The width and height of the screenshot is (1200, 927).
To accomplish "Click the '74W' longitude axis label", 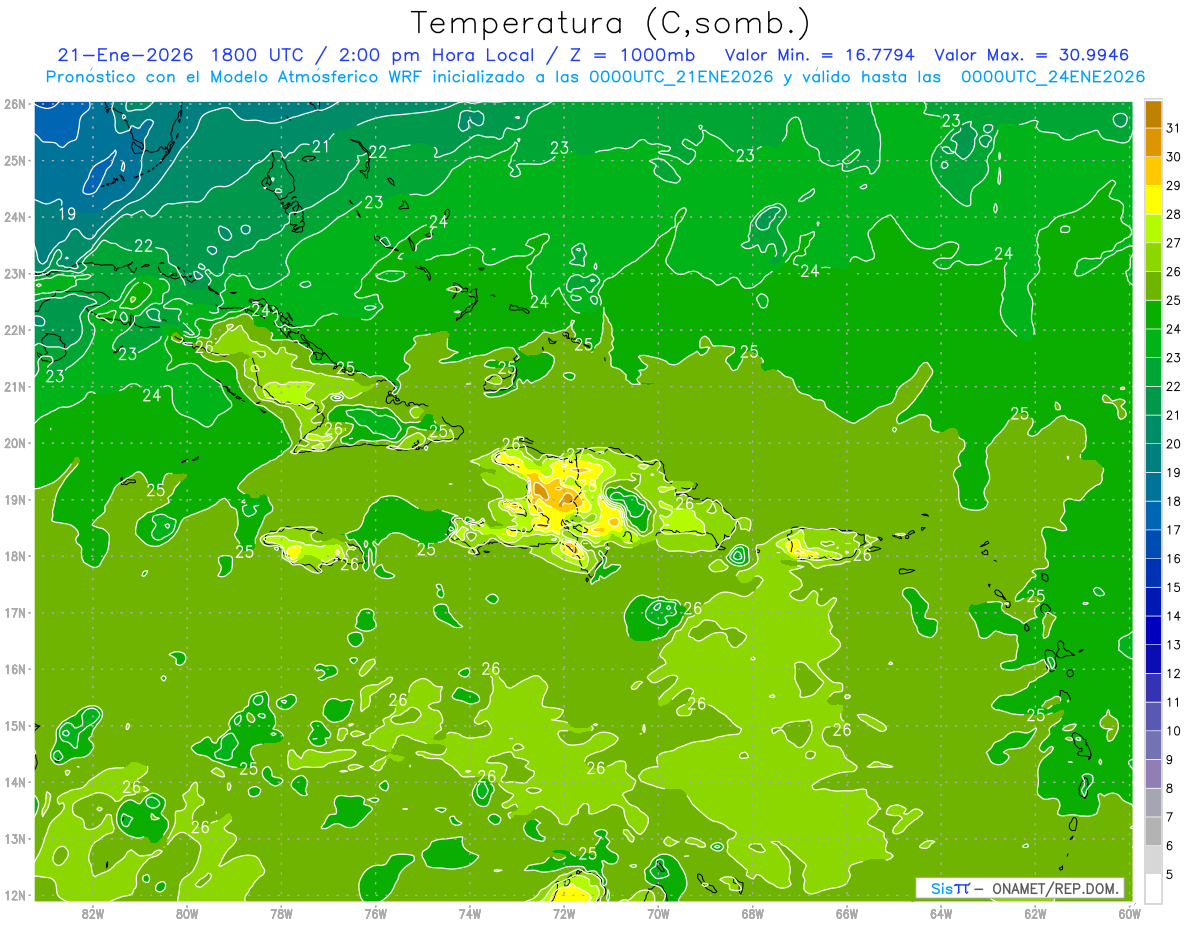I will [x=470, y=913].
